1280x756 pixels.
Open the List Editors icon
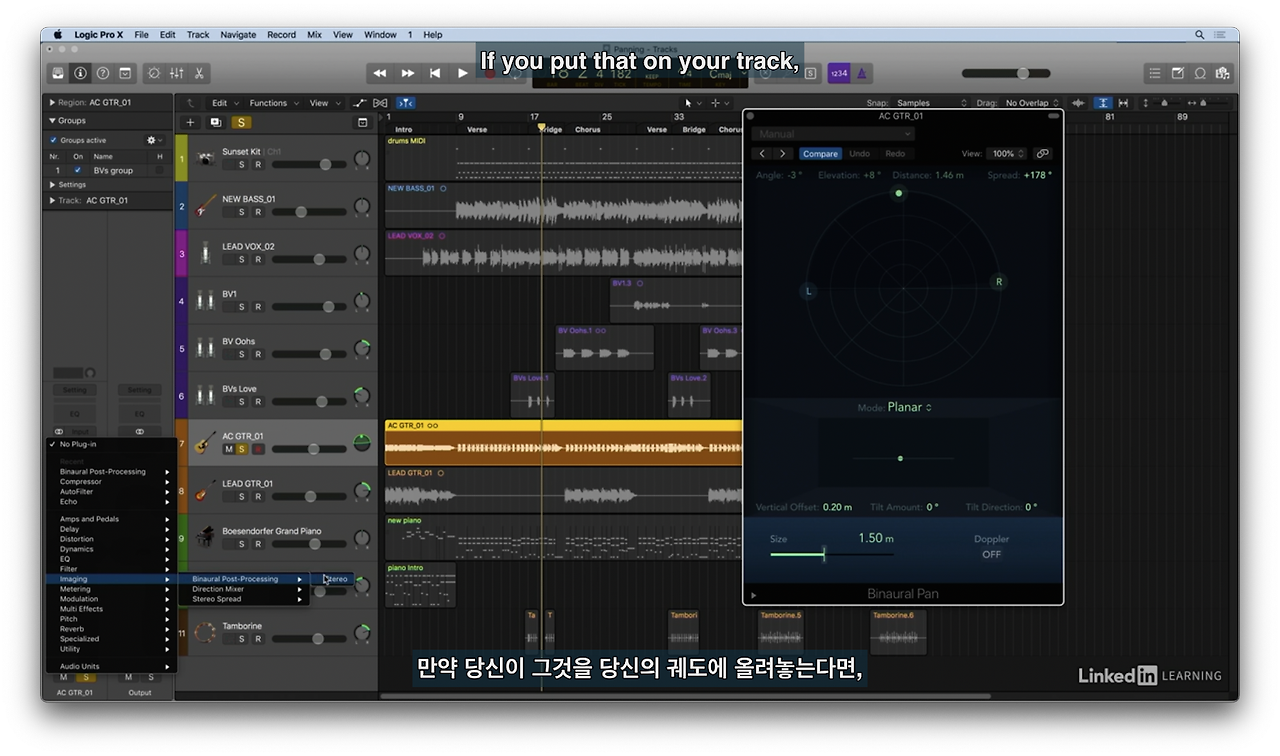click(x=1155, y=73)
